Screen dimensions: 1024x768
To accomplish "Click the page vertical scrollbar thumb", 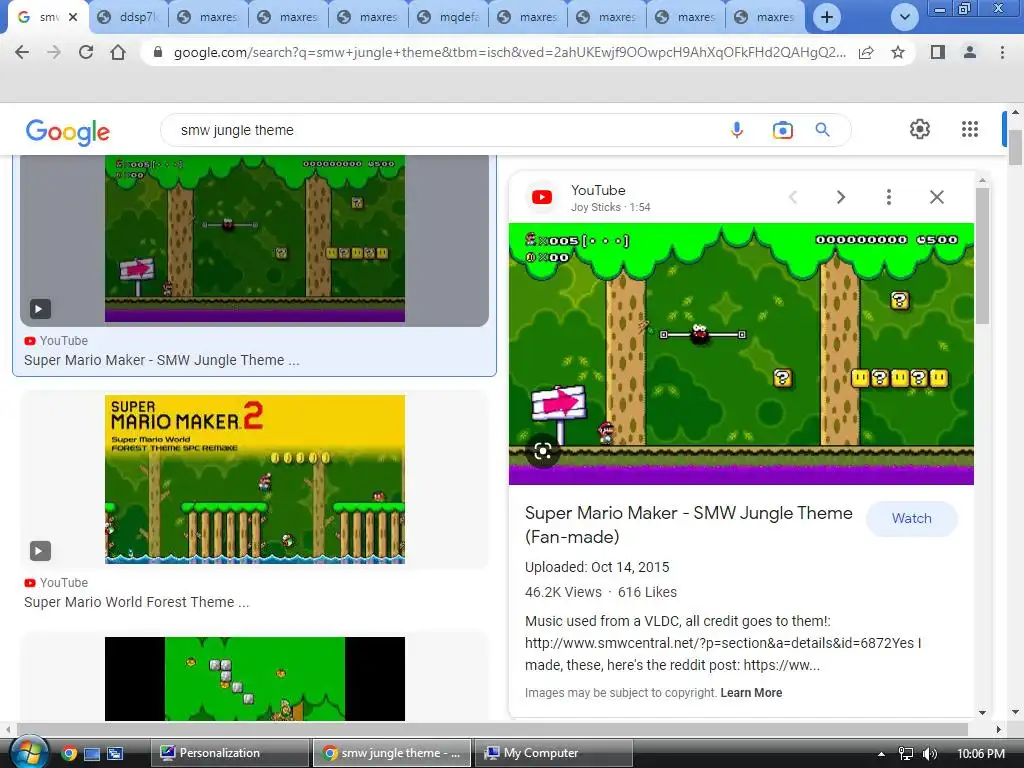I will (1015, 147).
